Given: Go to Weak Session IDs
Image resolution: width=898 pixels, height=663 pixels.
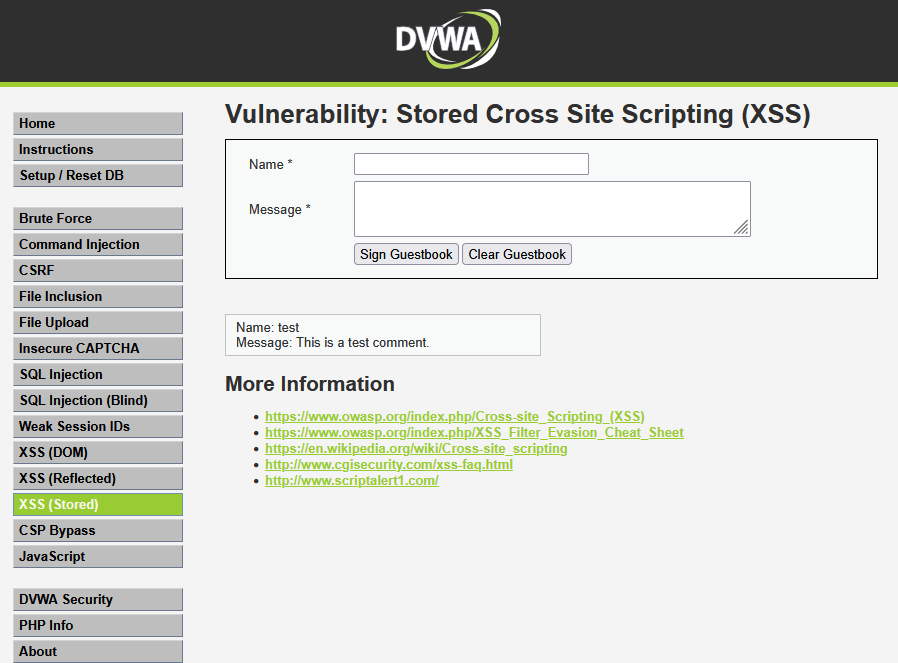Looking at the screenshot, I should click(98, 427).
